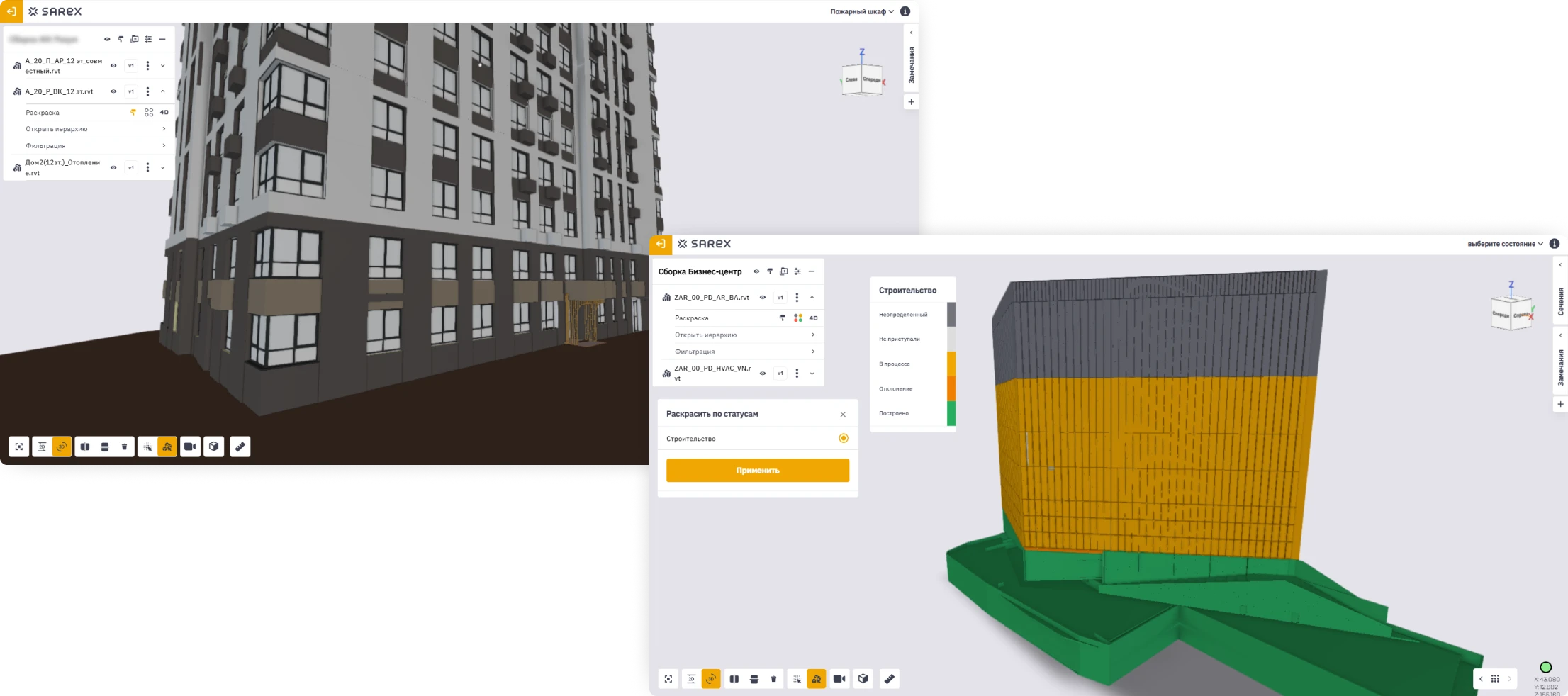Click the paint roller icon in the Сборка Бизнес-центр header
Screen dimensions: 1568x696
tap(770, 271)
